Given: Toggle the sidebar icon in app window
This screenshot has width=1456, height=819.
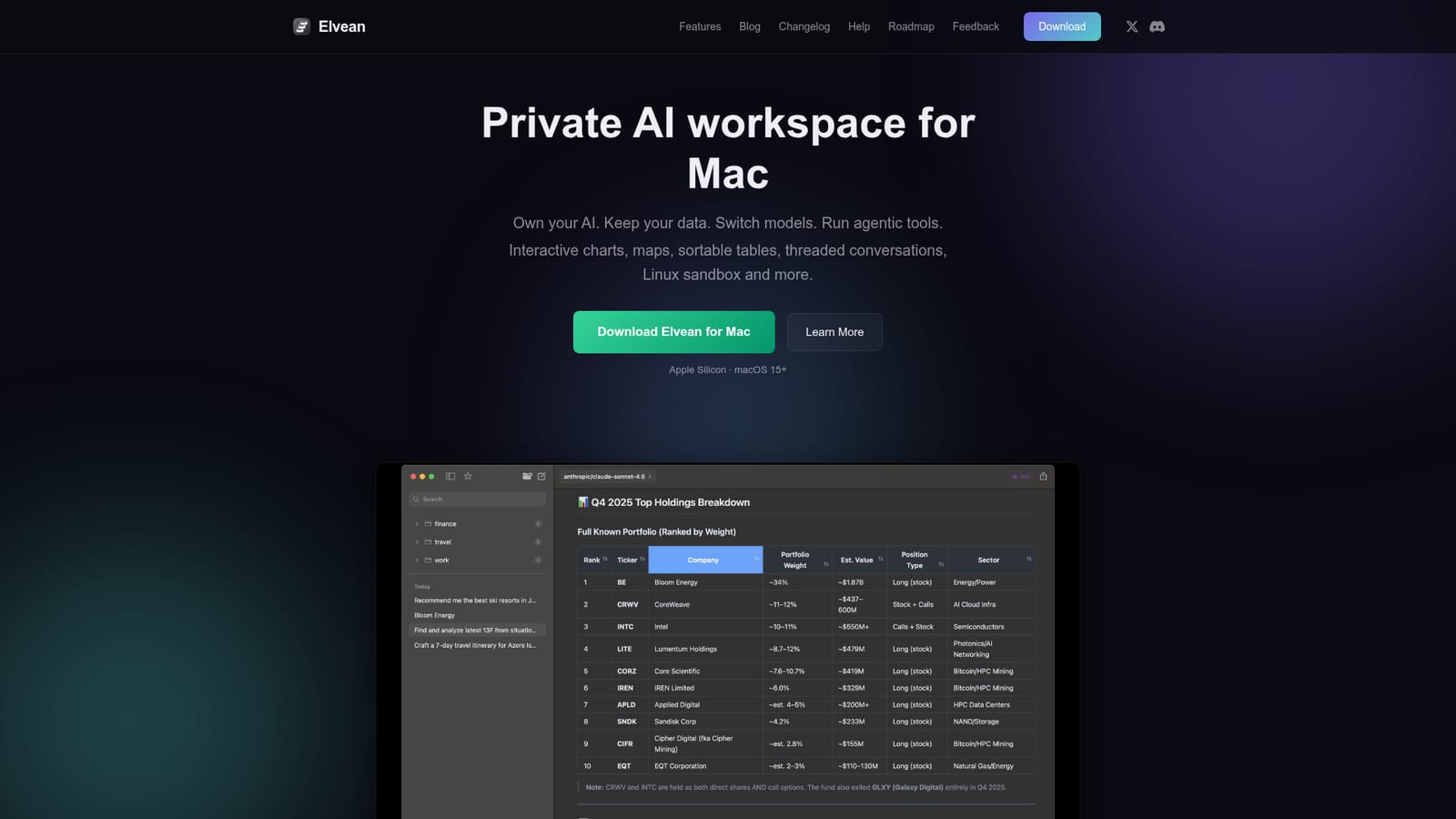Looking at the screenshot, I should pos(450,476).
